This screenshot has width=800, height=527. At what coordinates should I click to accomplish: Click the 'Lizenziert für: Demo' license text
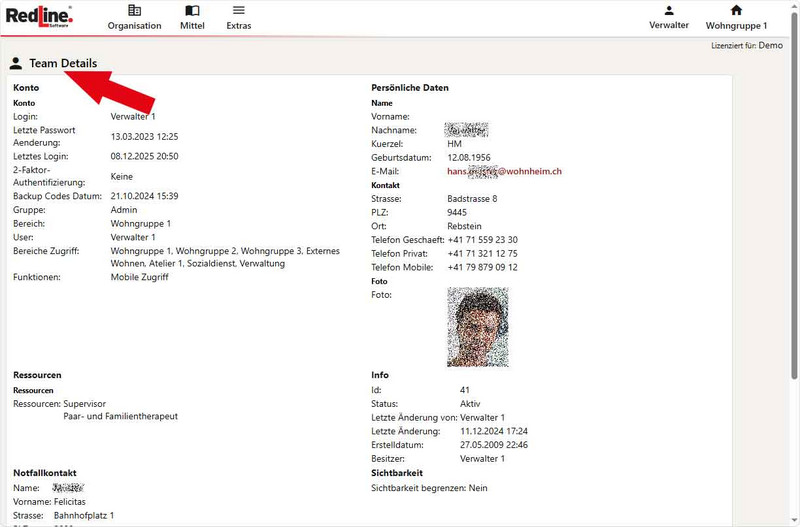(746, 46)
